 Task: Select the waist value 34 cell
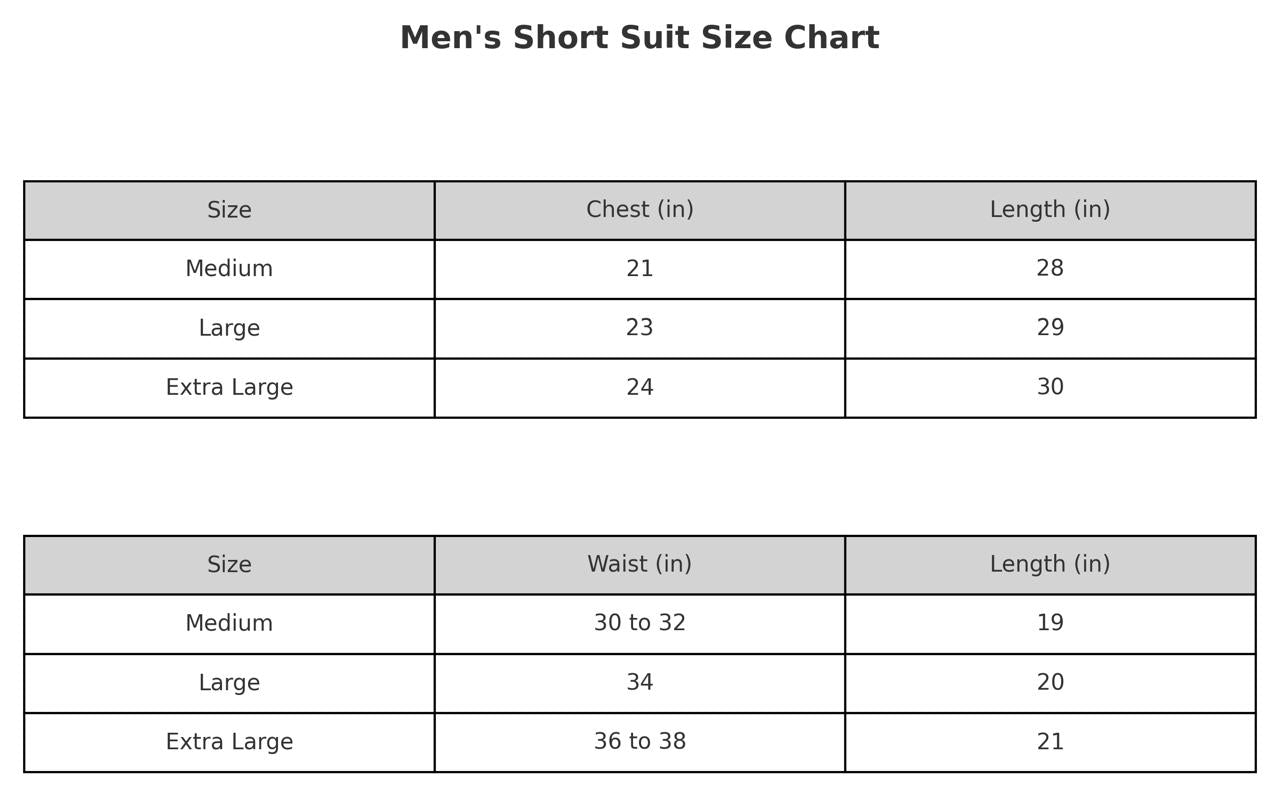pyautogui.click(x=639, y=683)
